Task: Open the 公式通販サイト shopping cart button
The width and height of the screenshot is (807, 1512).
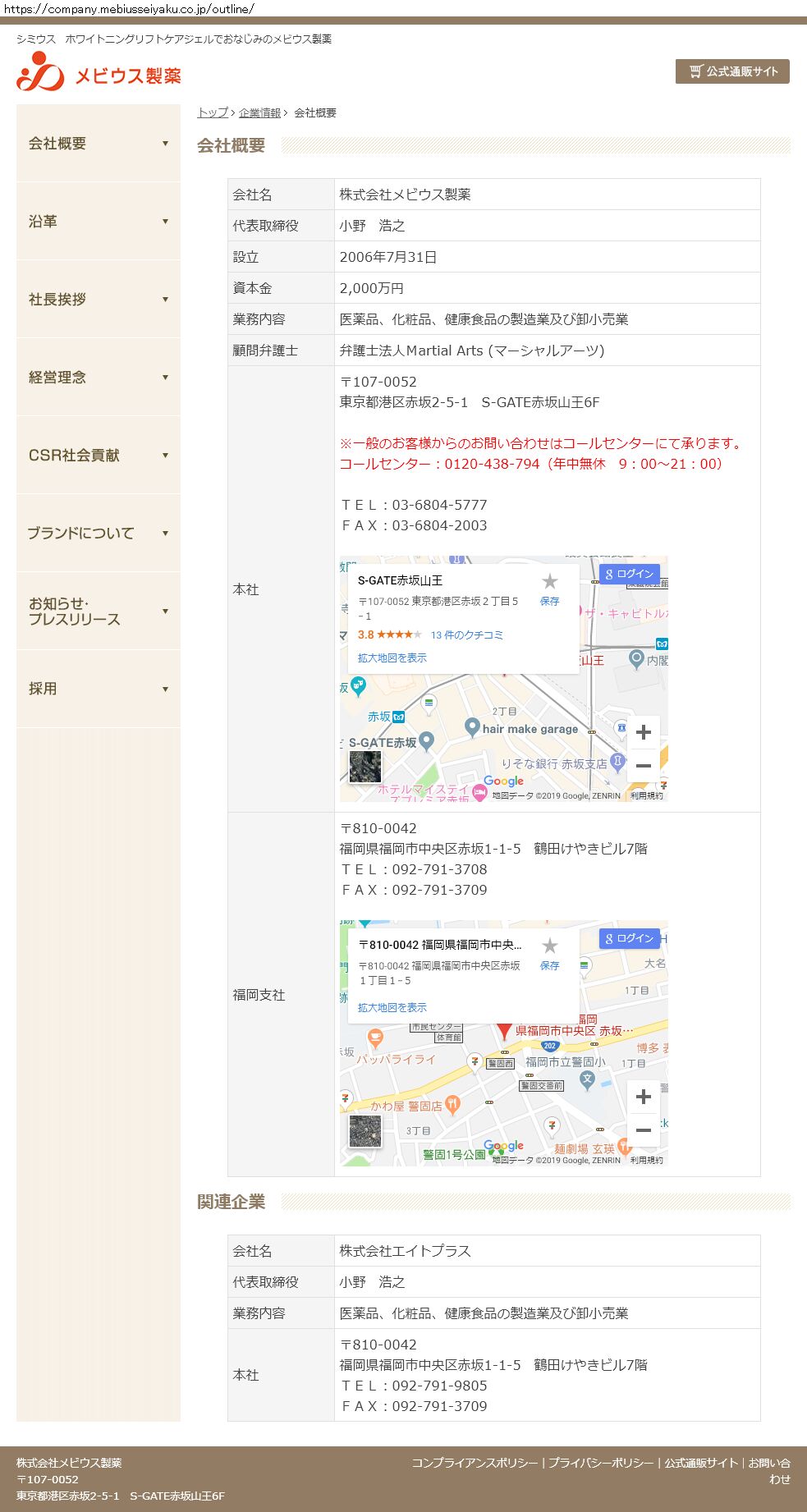Action: 732,71
